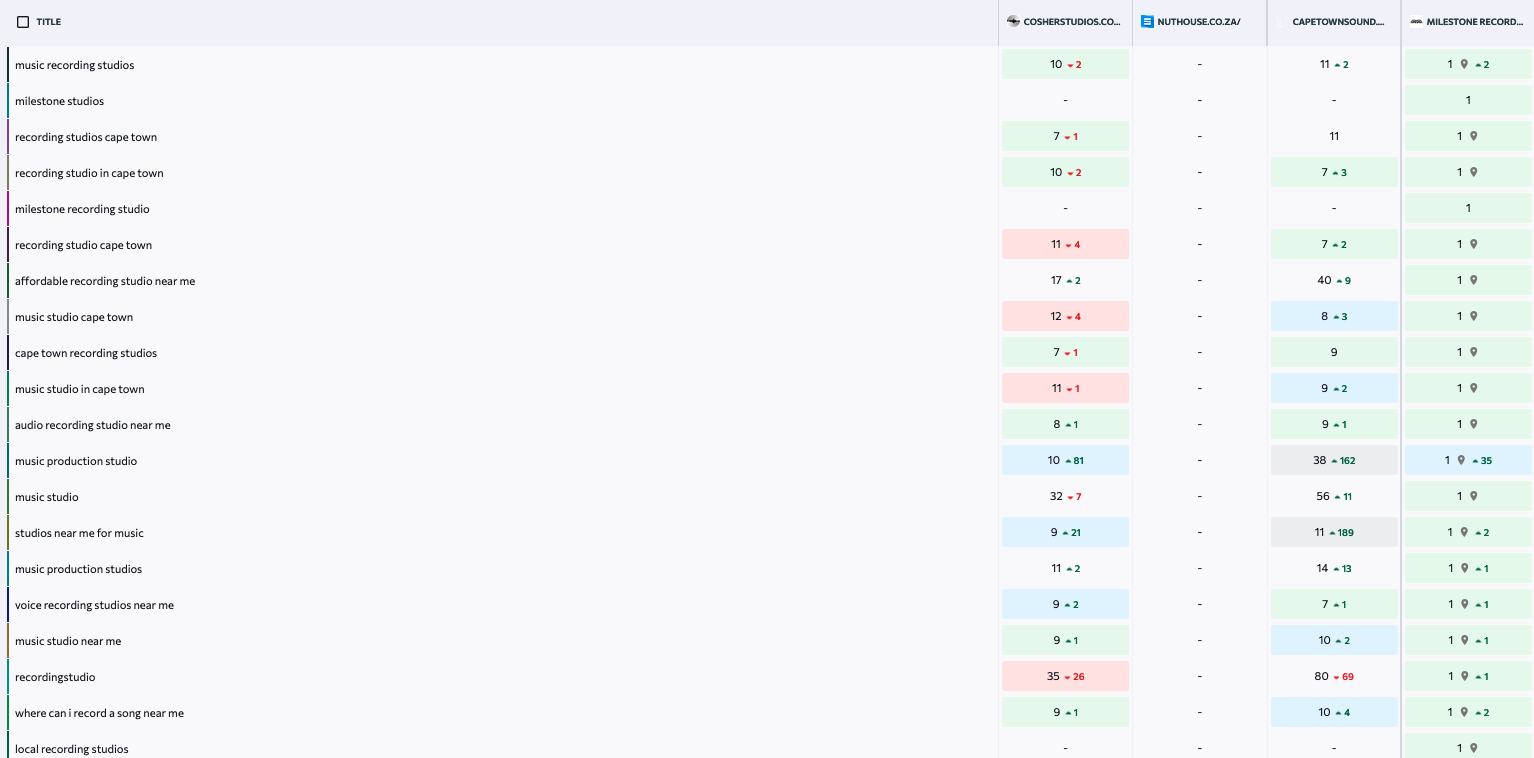1534x758 pixels.
Task: Tick the select-all checkbox beside TITLE
Action: 23,22
